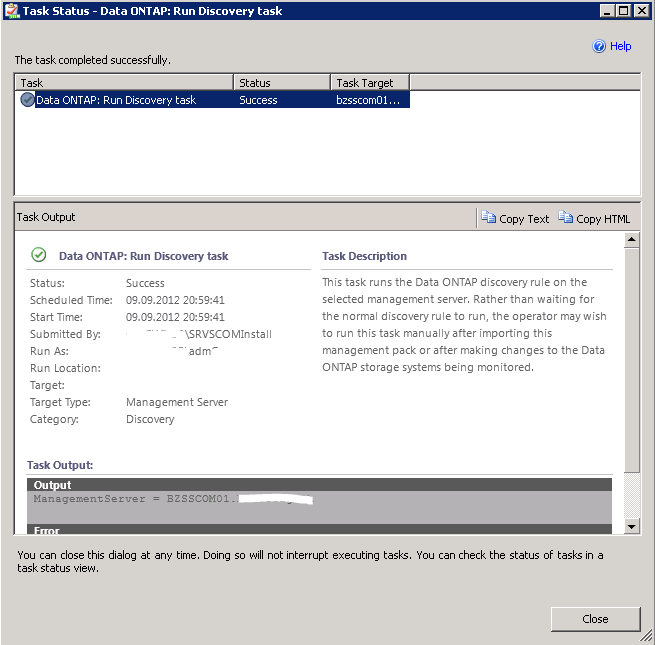The width and height of the screenshot is (655, 645).
Task: Click the Task Description heading
Action: pyautogui.click(x=364, y=256)
